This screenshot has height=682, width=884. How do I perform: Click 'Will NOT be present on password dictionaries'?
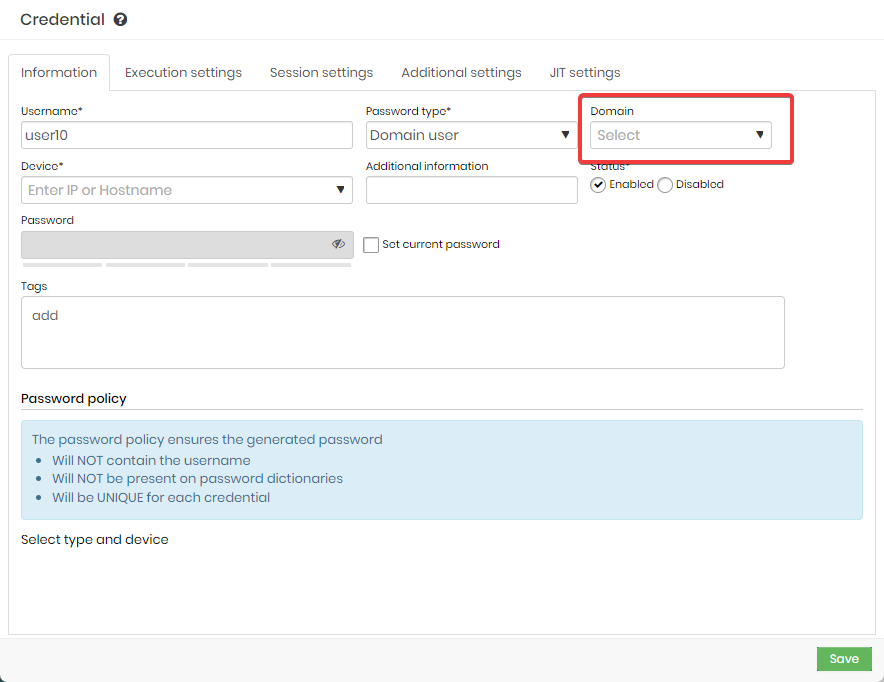(x=197, y=479)
